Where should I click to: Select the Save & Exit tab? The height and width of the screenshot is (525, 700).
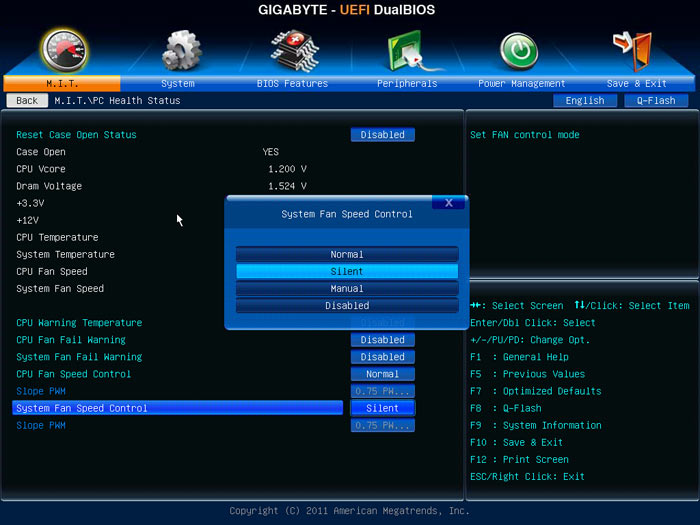(x=637, y=83)
